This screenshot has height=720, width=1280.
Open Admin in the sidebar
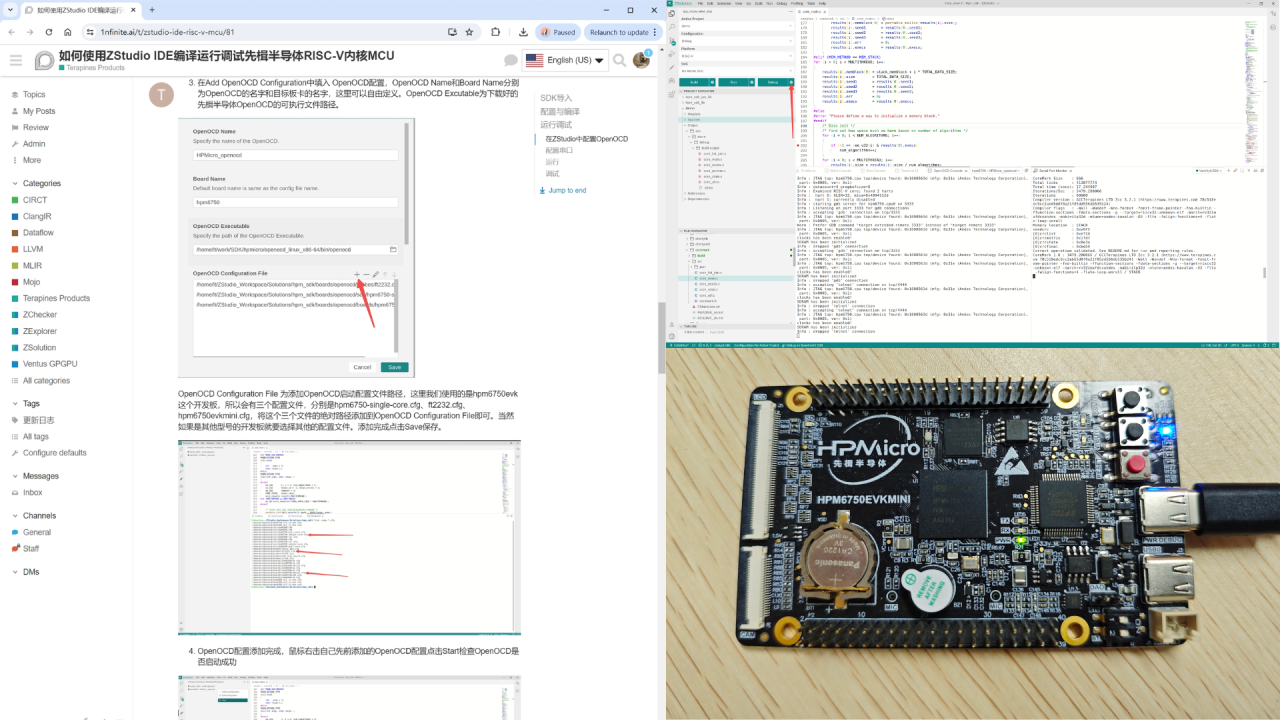pos(34,144)
